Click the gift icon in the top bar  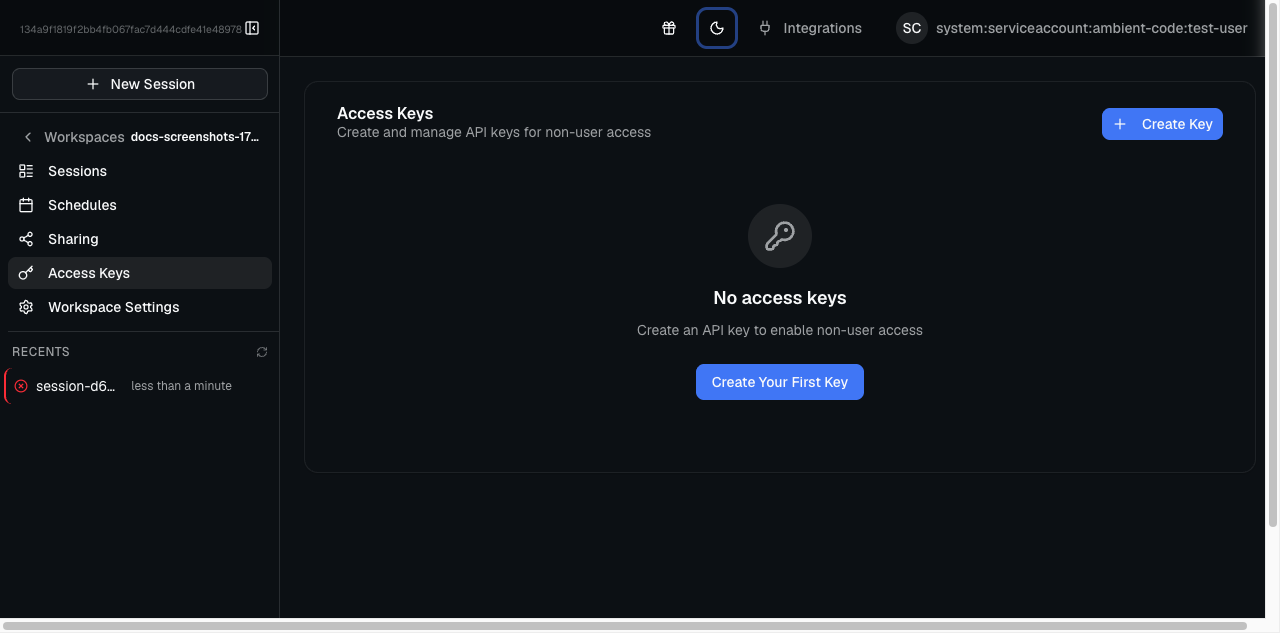tap(669, 28)
